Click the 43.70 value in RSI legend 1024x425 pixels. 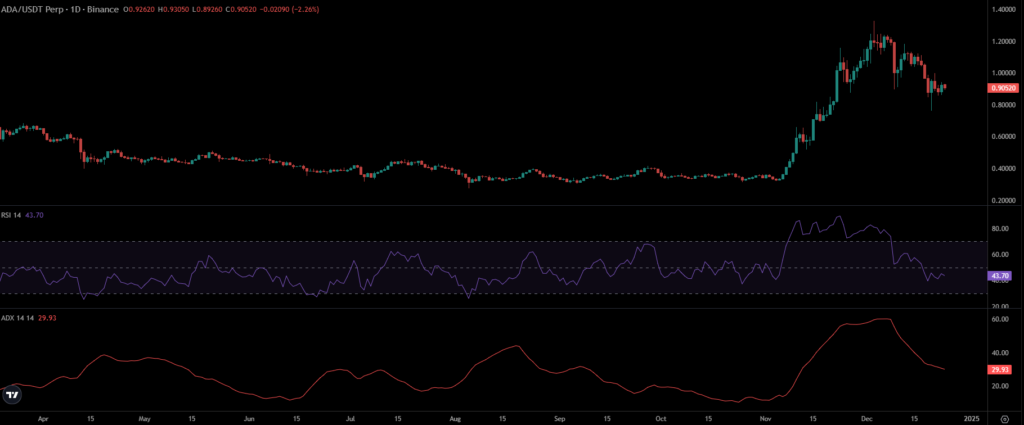[33, 215]
